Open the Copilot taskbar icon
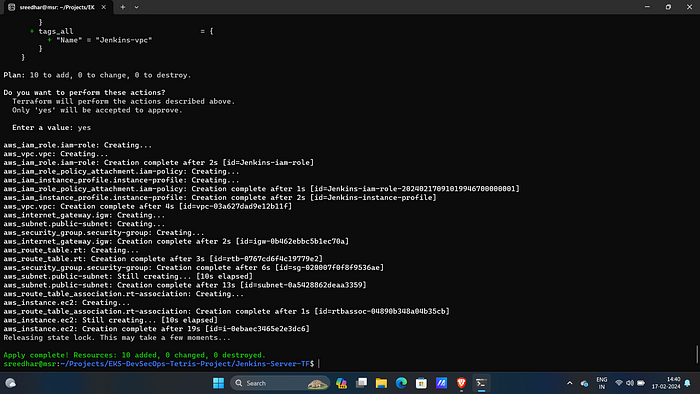Screen dimensions: 700x394 point(342,383)
